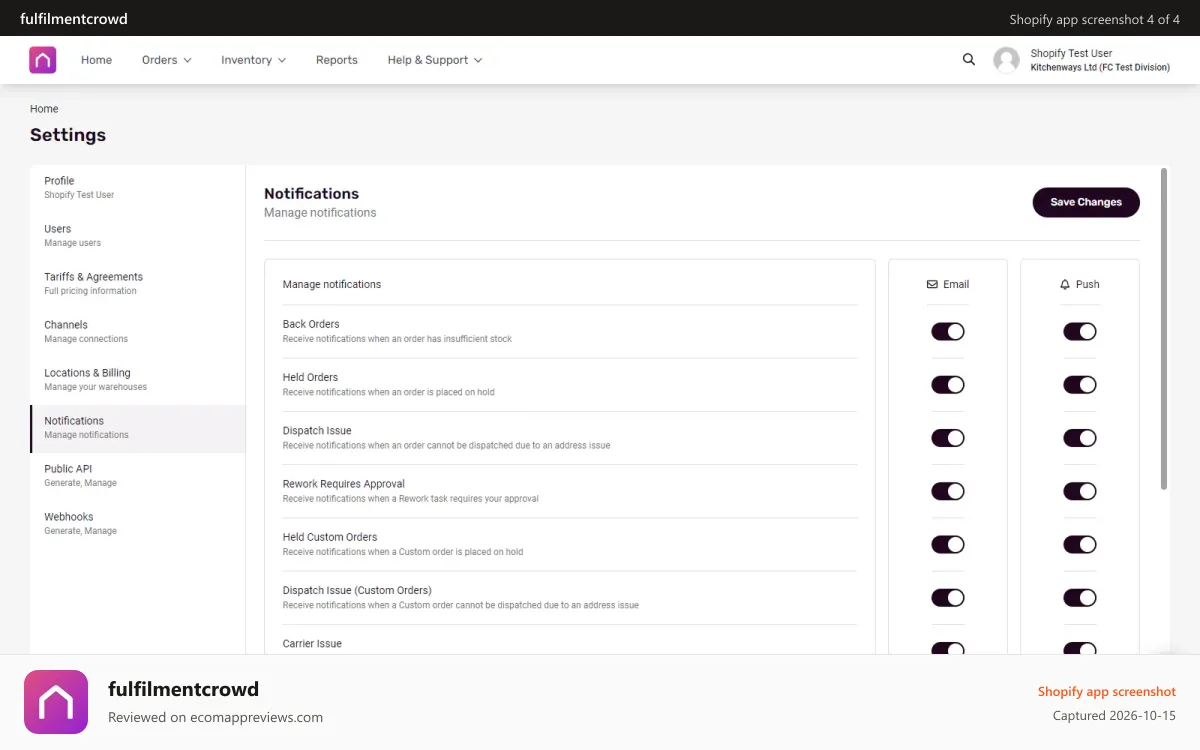Select the Notifications sidebar item

[138, 427]
